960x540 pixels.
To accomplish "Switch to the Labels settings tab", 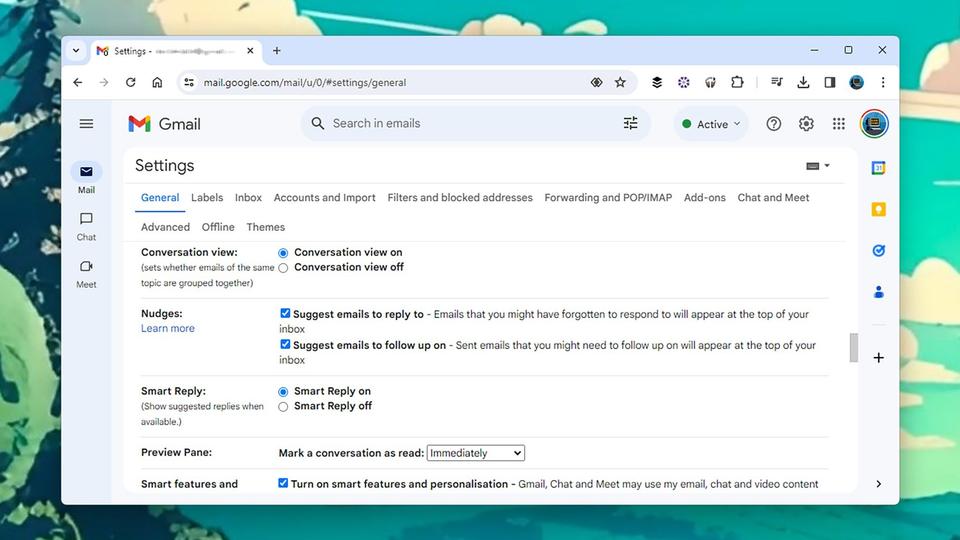I will (x=207, y=198).
